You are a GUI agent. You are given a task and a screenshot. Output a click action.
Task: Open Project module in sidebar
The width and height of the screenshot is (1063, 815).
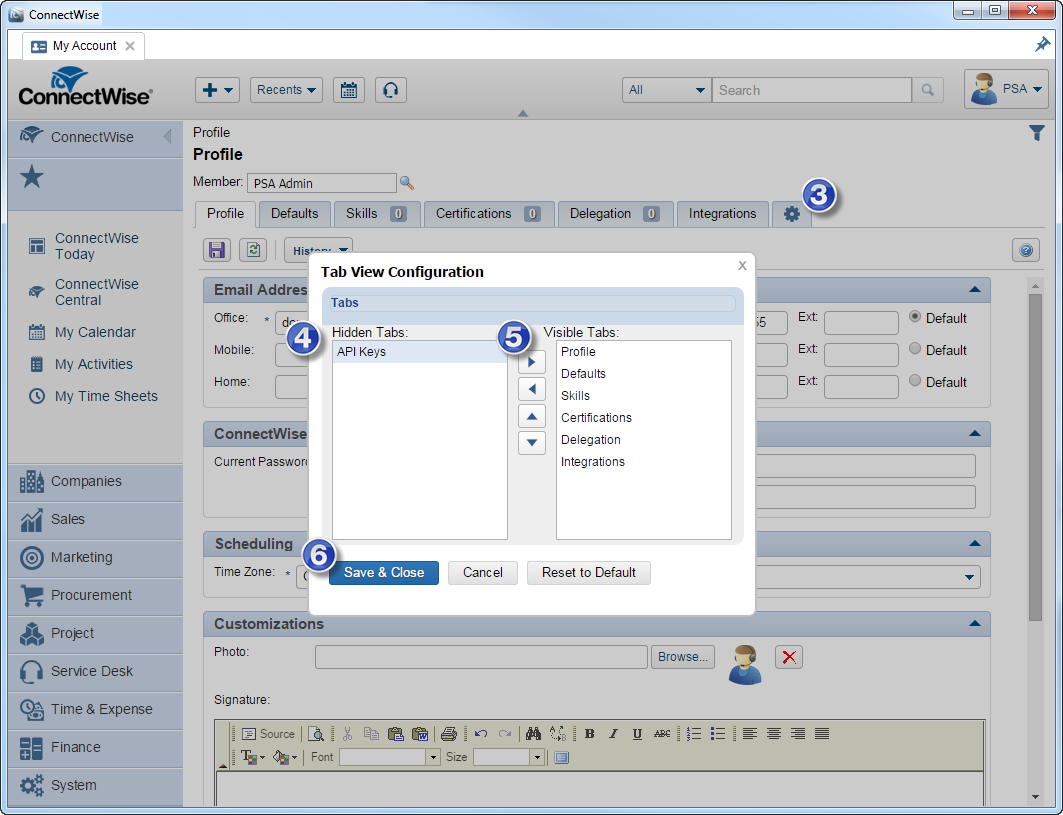(x=96, y=633)
